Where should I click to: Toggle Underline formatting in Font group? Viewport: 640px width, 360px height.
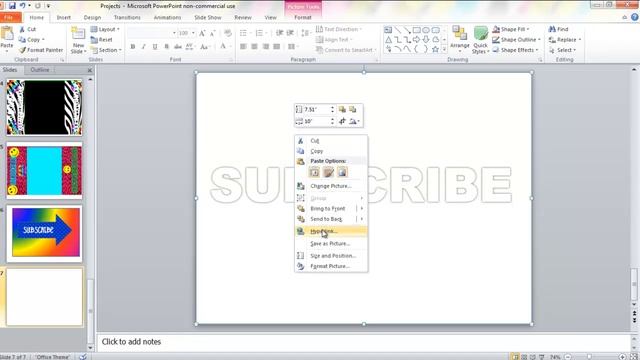tap(155, 47)
